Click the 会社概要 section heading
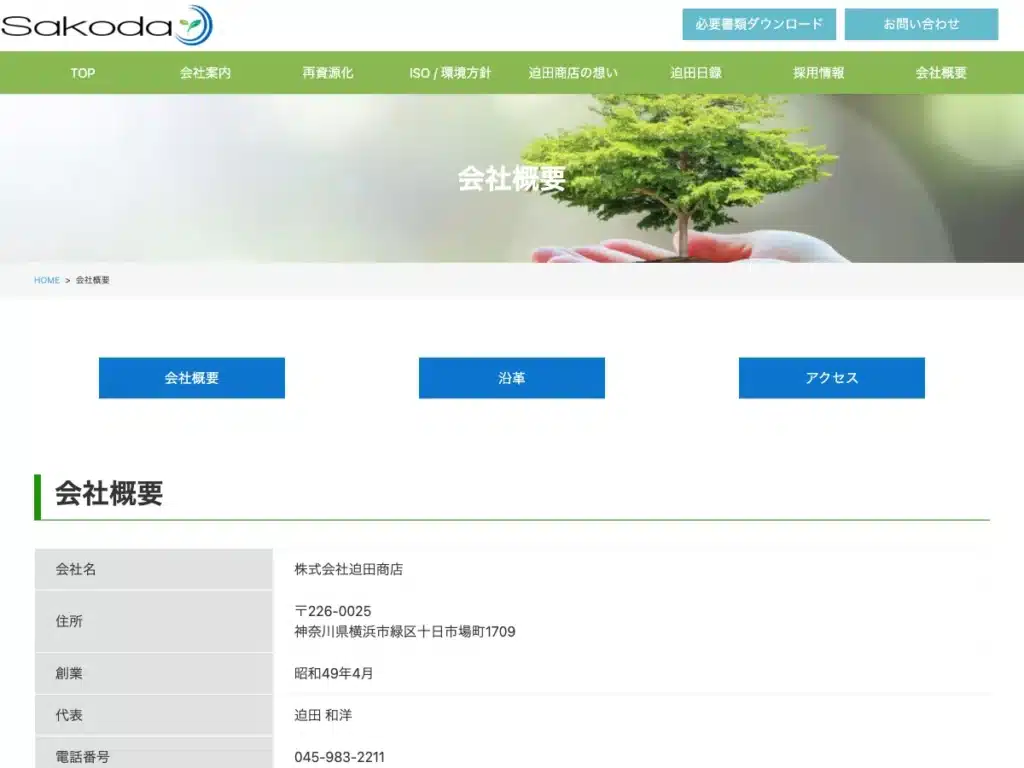Screen dimensions: 1024x768 (109, 494)
